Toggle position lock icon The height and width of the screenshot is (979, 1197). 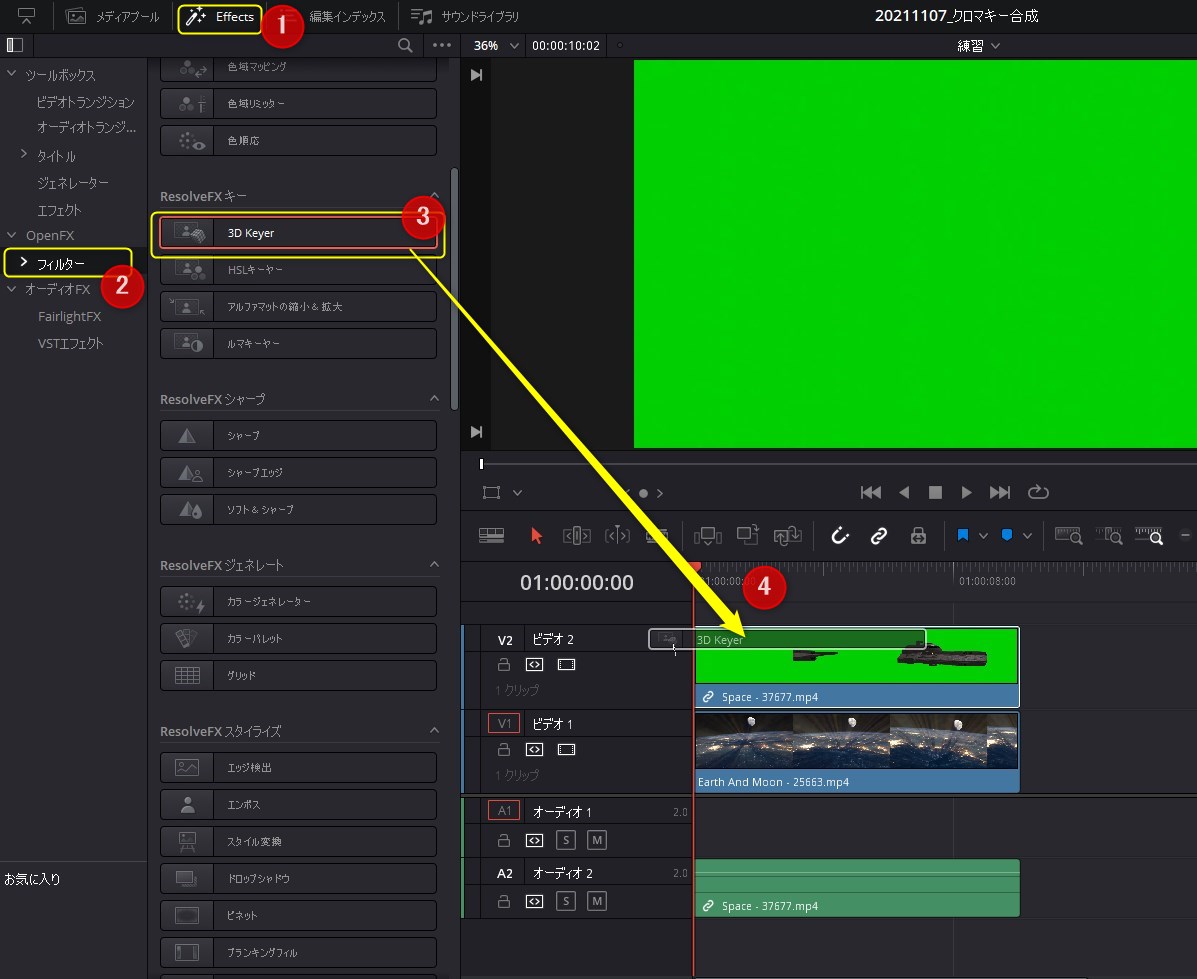coord(918,535)
